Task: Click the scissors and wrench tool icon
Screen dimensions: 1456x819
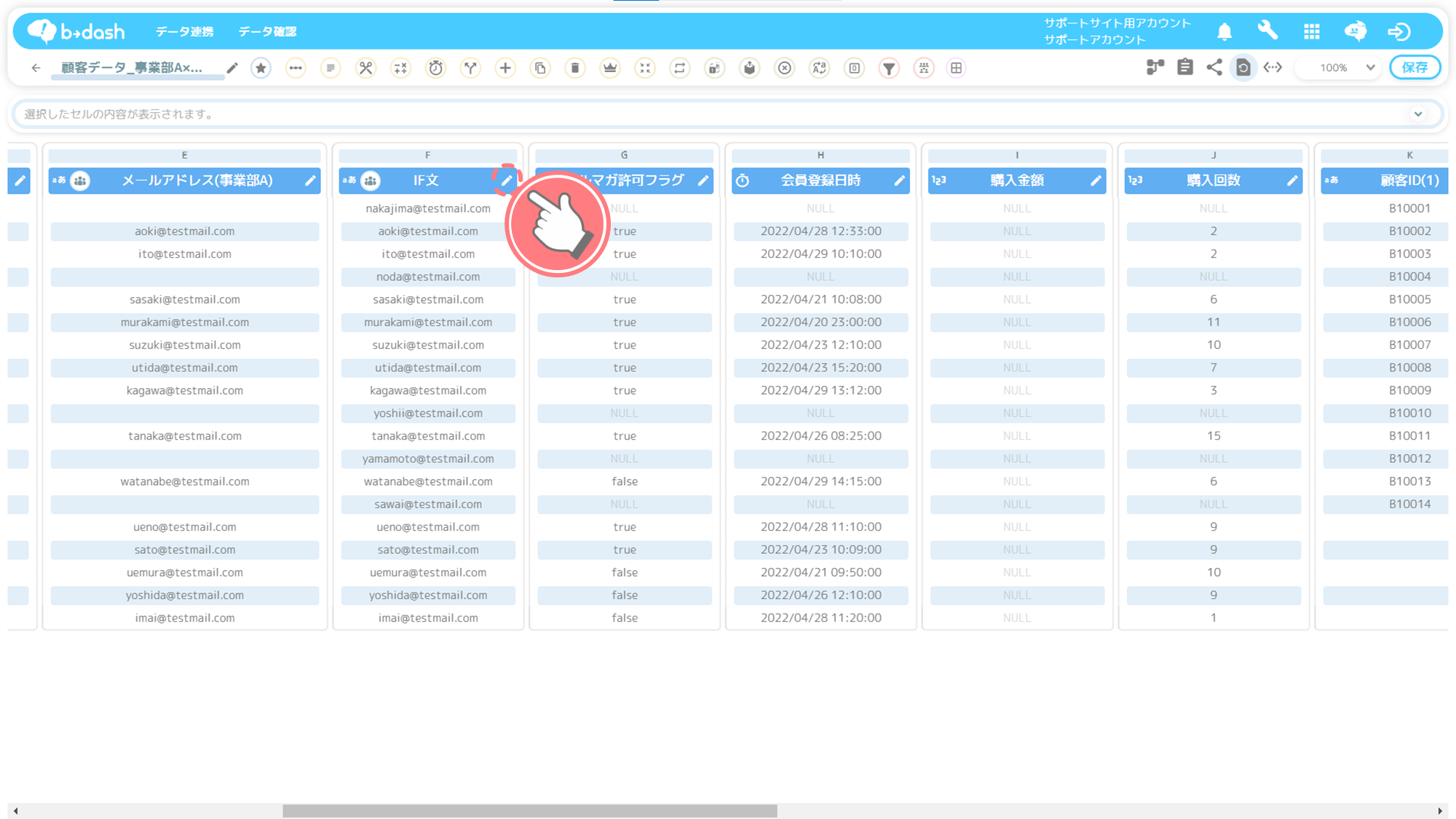Action: point(365,68)
